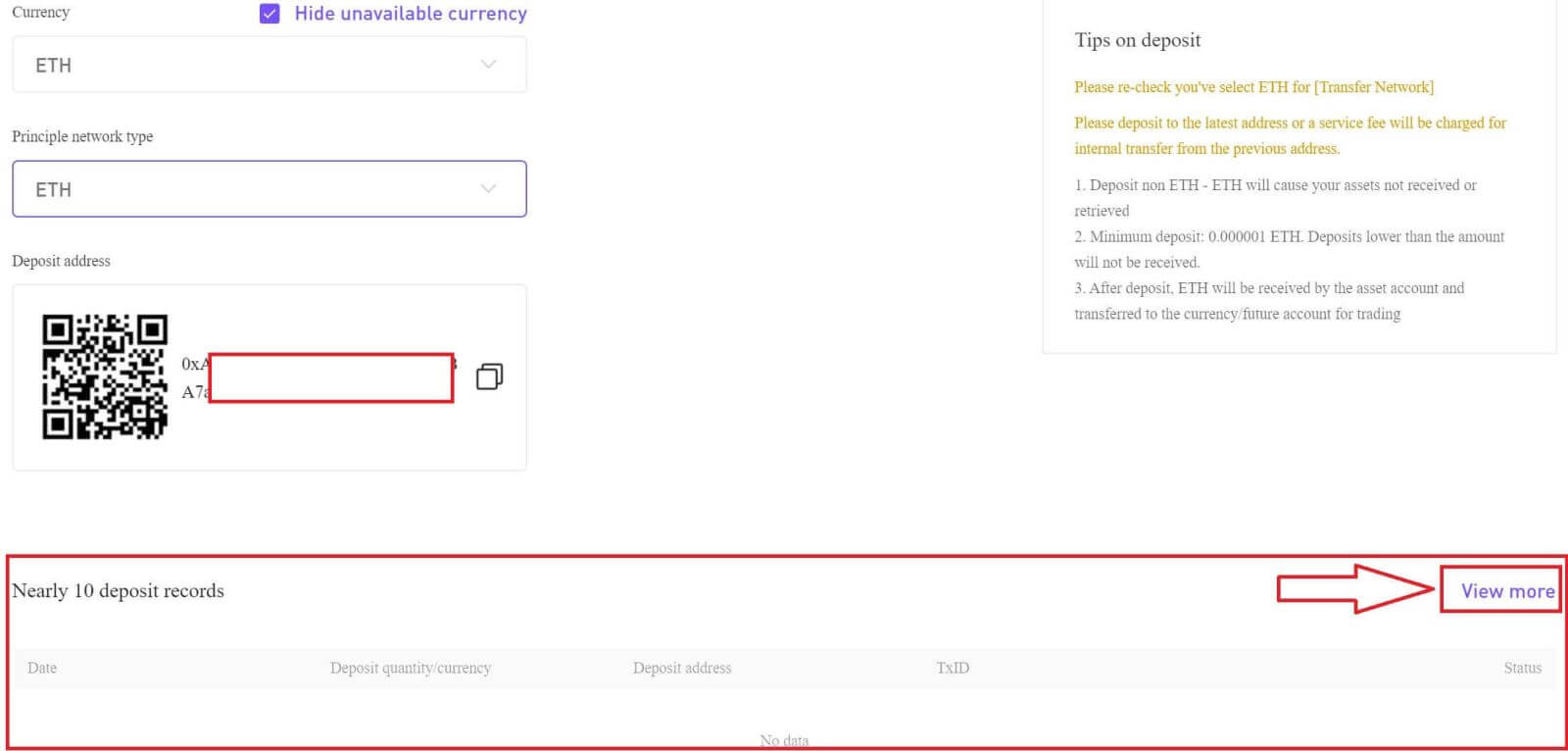
Task: Click the Tips on deposit heading
Action: (x=1137, y=40)
